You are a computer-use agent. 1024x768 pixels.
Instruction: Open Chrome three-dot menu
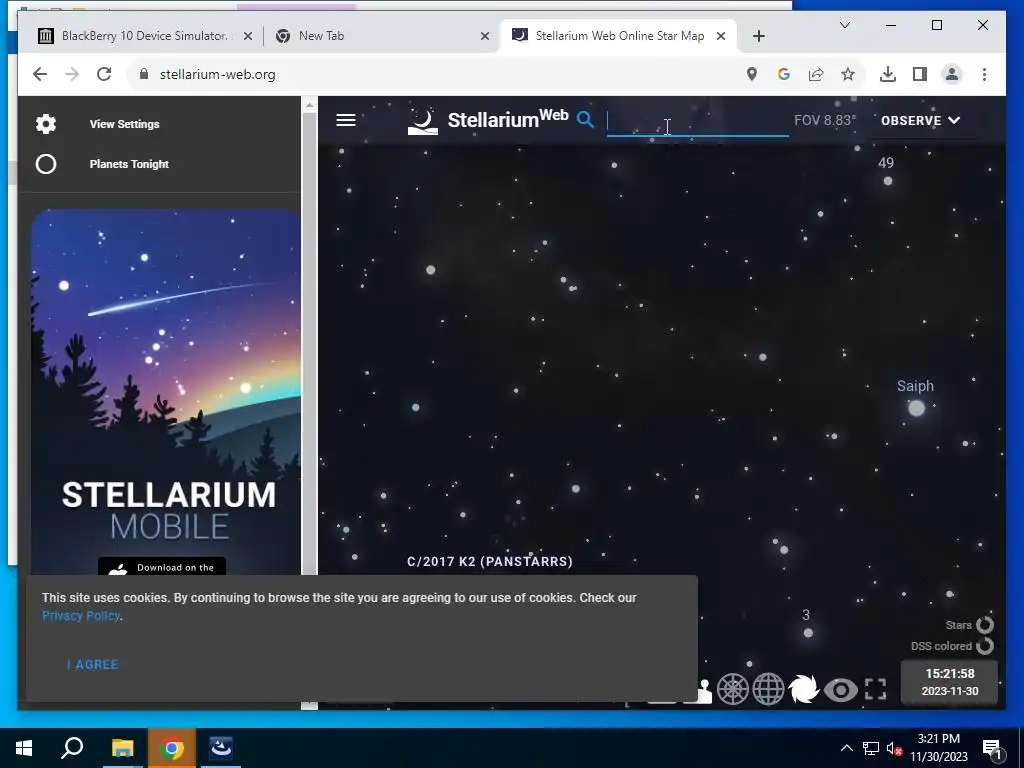984,74
